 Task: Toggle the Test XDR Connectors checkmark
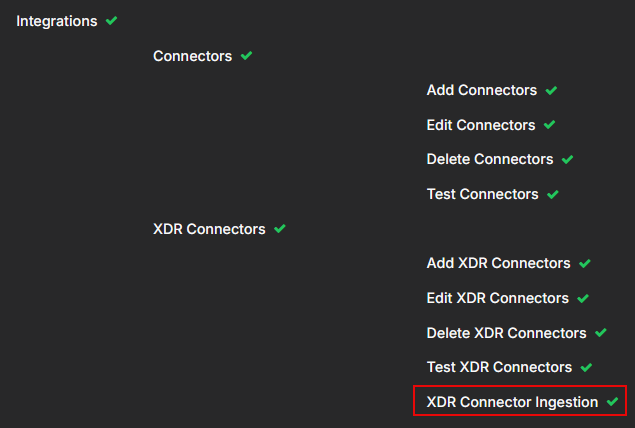point(586,367)
